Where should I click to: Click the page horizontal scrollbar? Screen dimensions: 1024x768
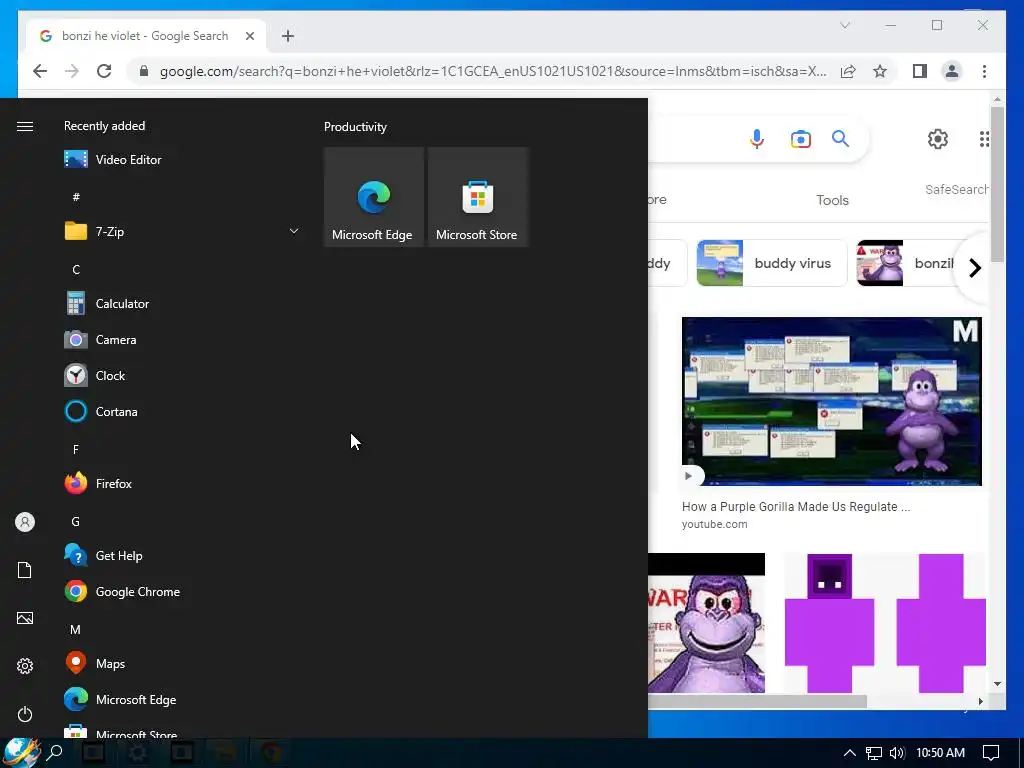pyautogui.click(x=758, y=701)
